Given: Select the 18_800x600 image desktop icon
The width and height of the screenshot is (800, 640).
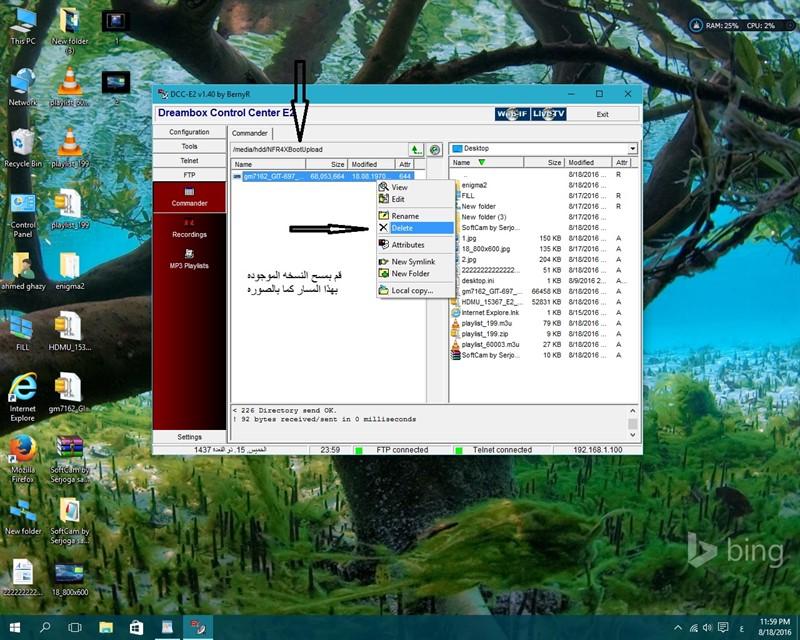Looking at the screenshot, I should (x=70, y=580).
